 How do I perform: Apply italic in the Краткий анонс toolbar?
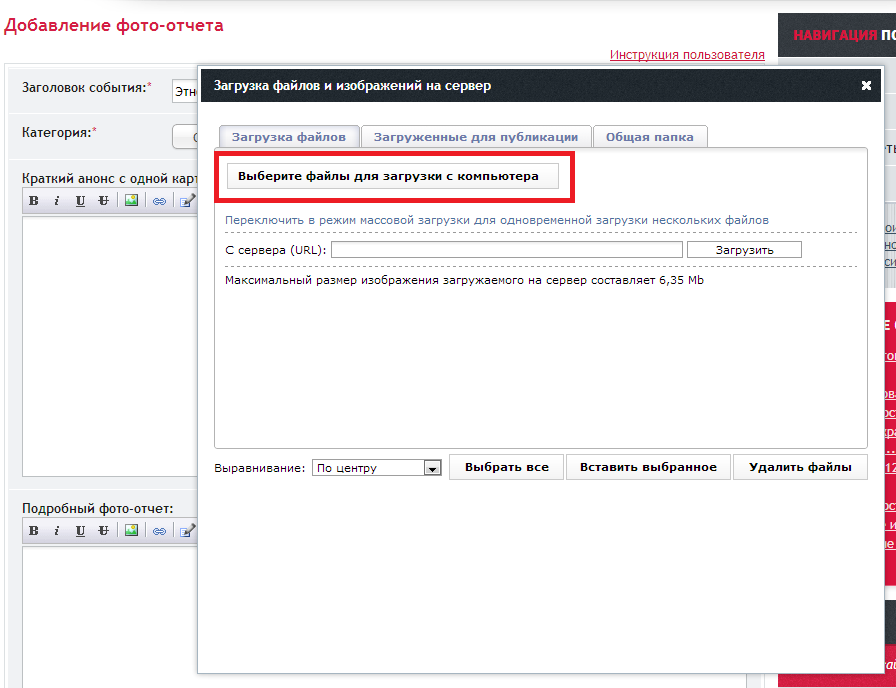point(57,200)
